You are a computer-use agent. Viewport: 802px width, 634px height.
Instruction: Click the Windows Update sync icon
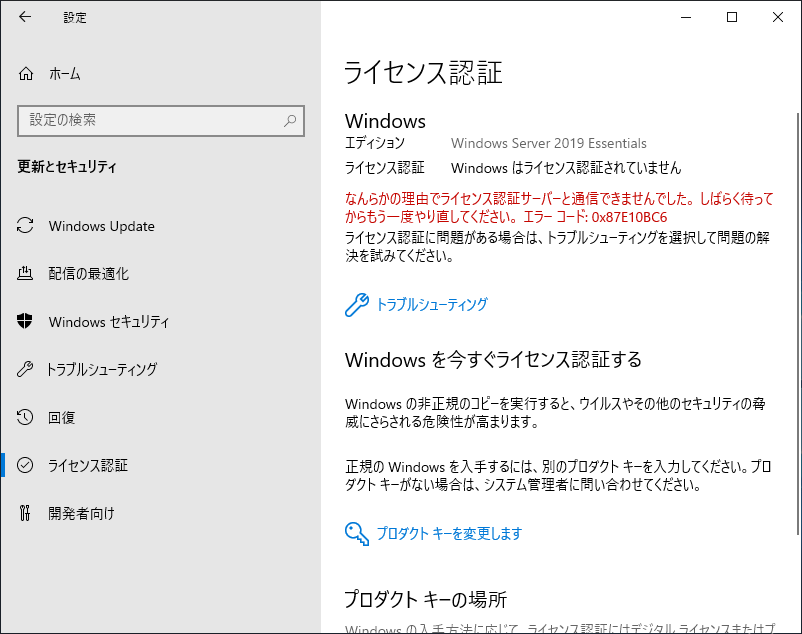coord(25,225)
